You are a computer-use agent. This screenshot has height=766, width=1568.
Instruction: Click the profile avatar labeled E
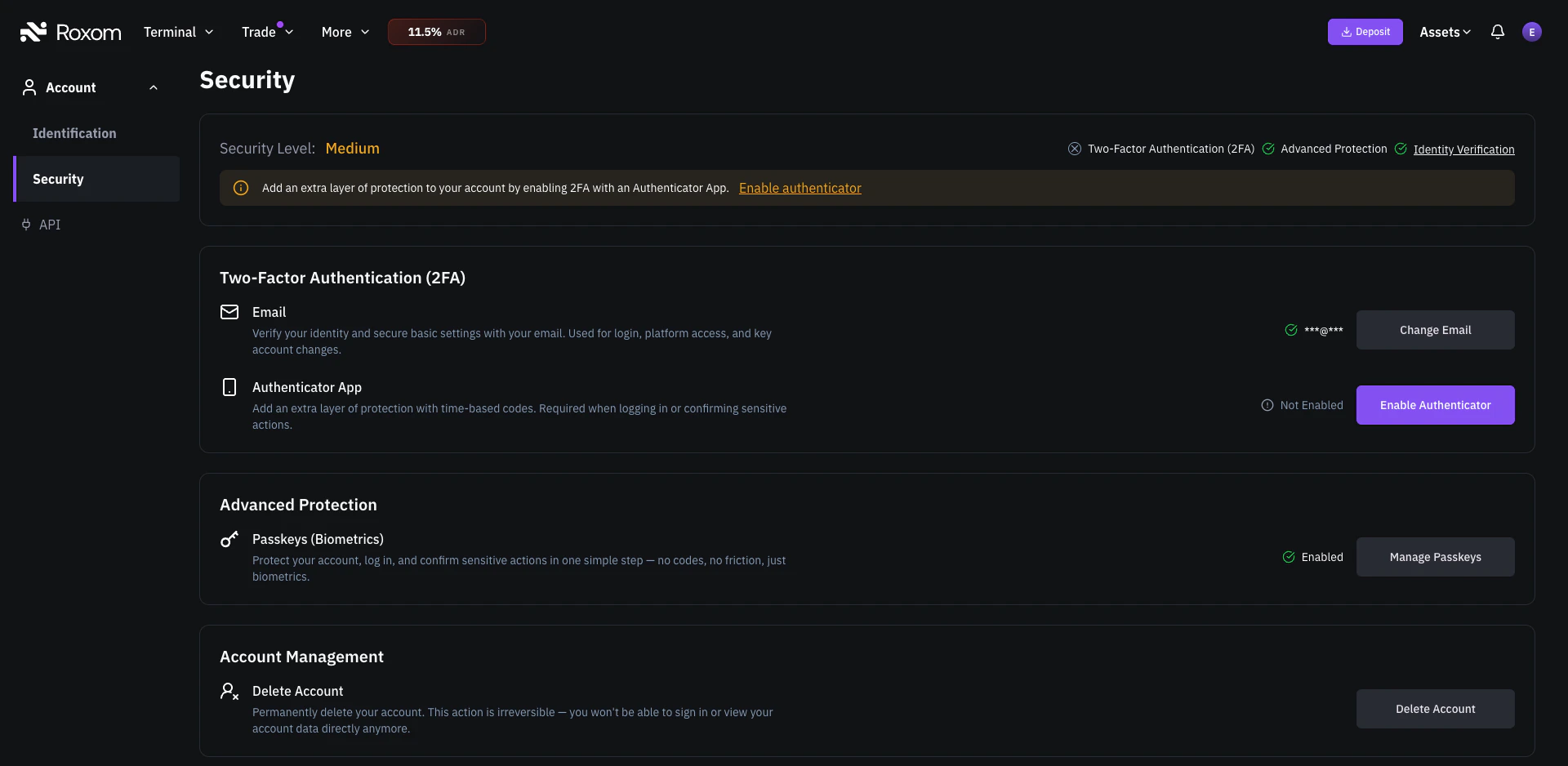tap(1532, 32)
